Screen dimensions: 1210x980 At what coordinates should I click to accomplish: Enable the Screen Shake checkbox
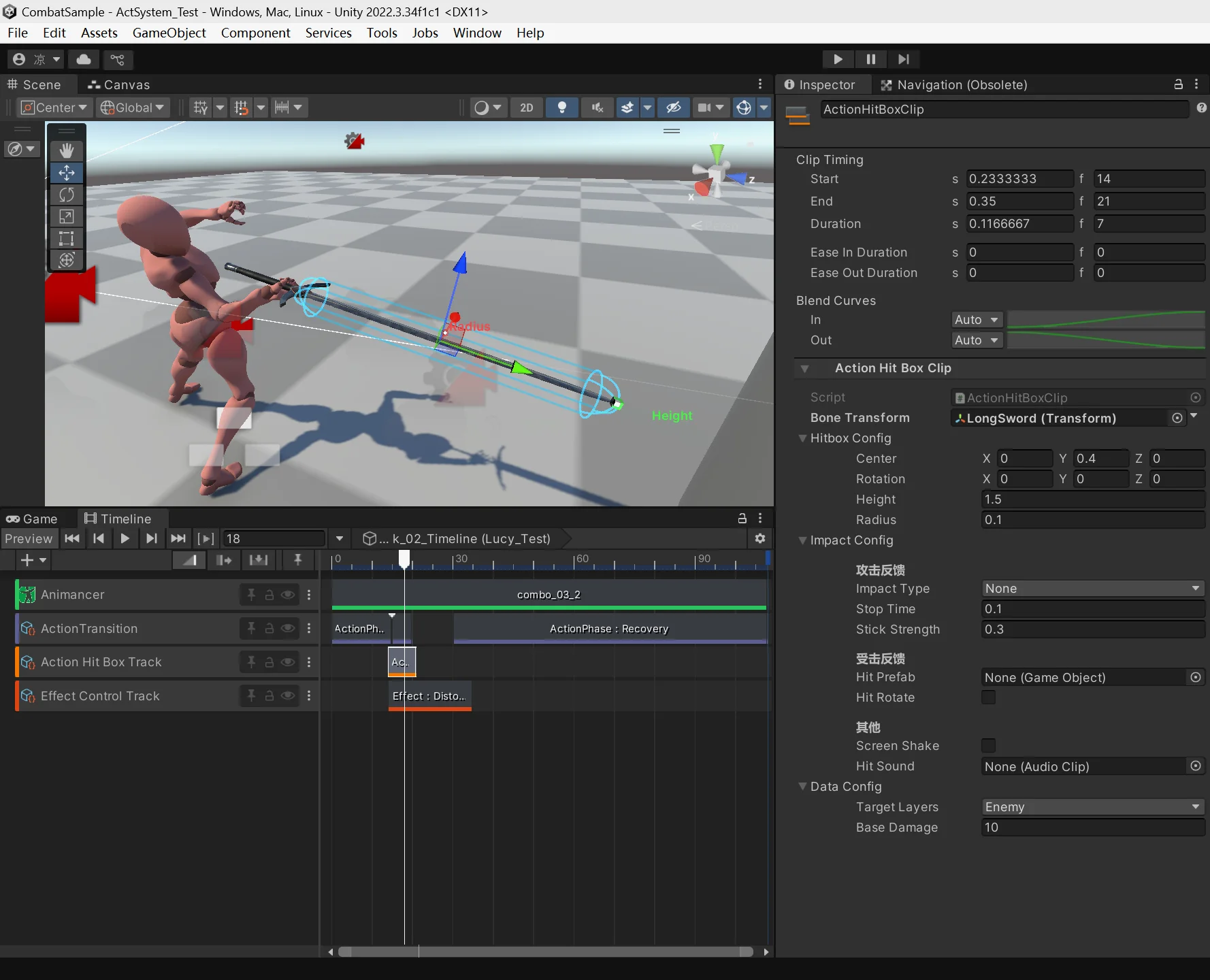[988, 746]
